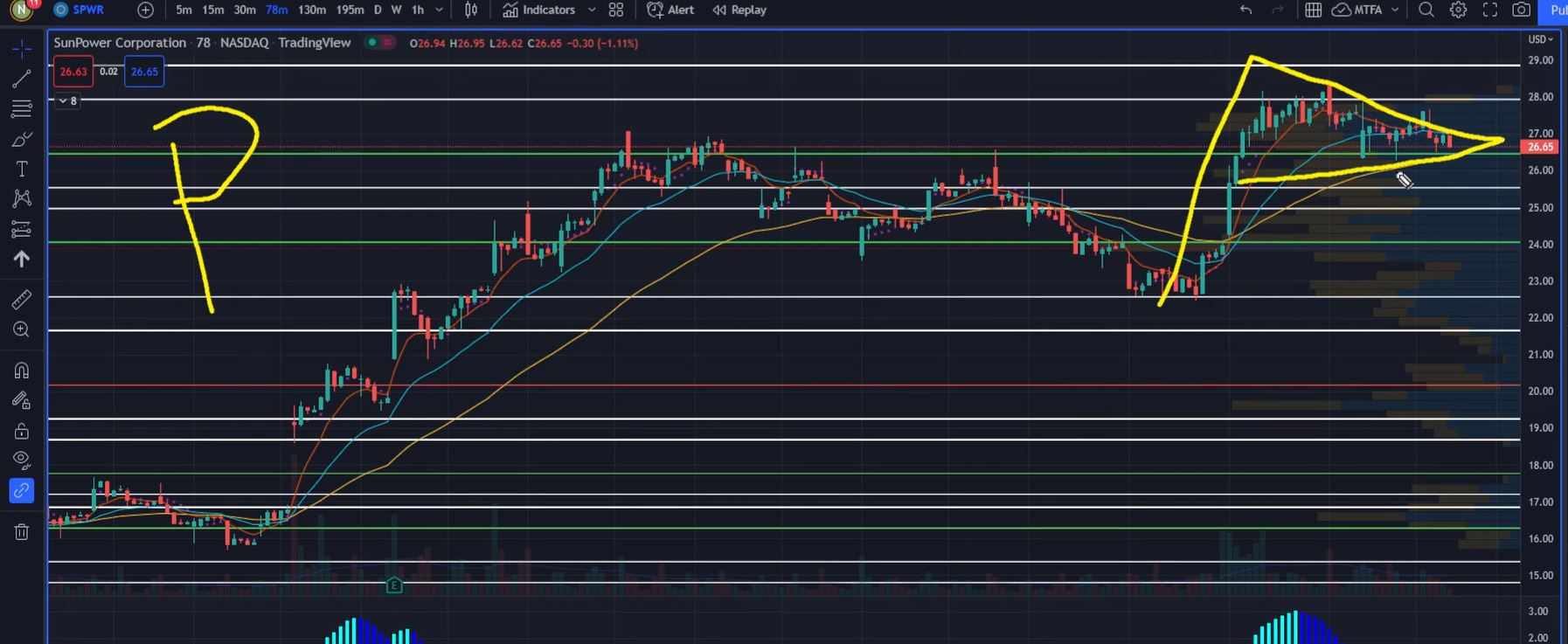
Task: Click the blue 26.65 buy button
Action: point(144,72)
